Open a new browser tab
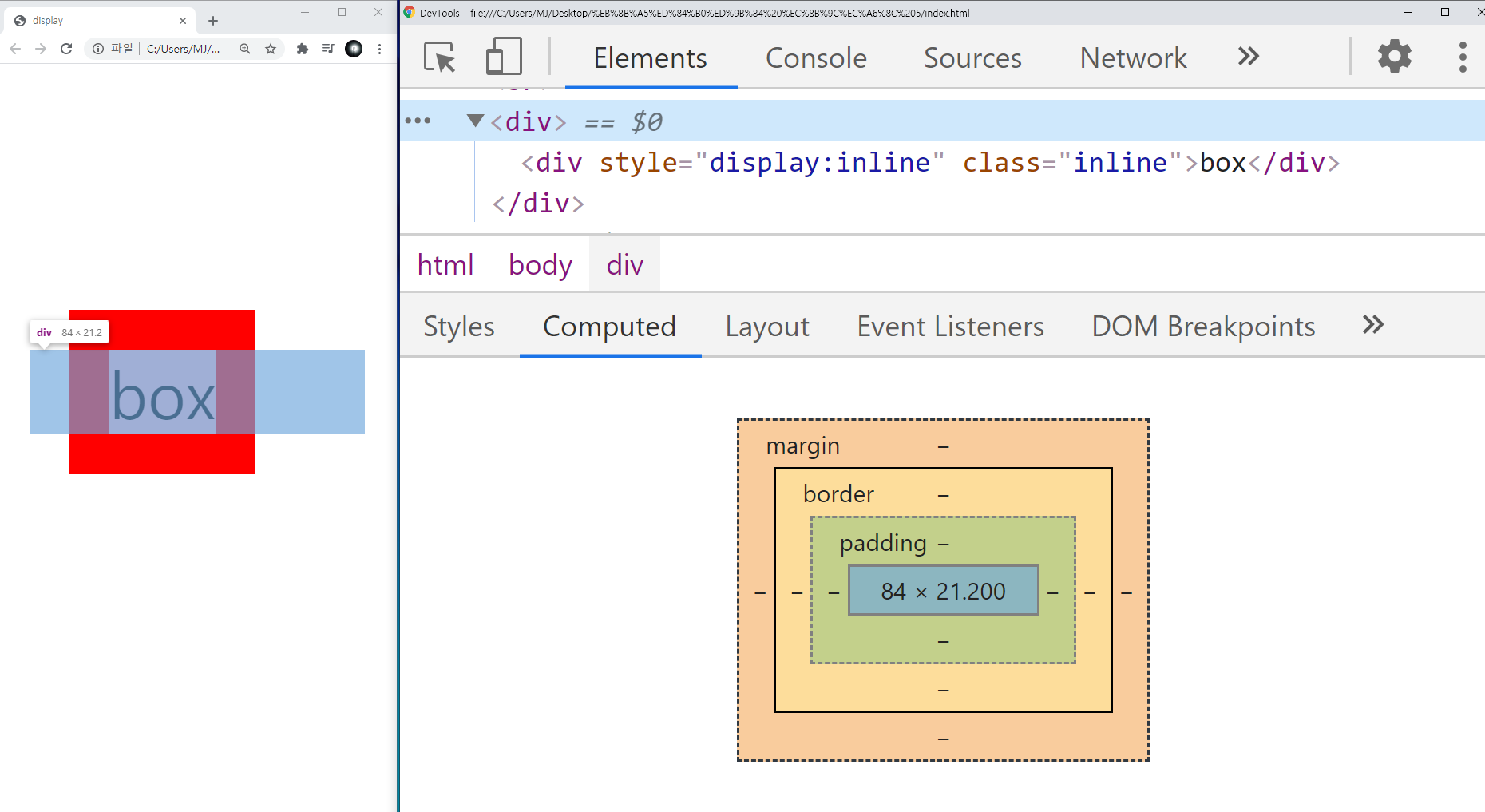 click(x=213, y=21)
